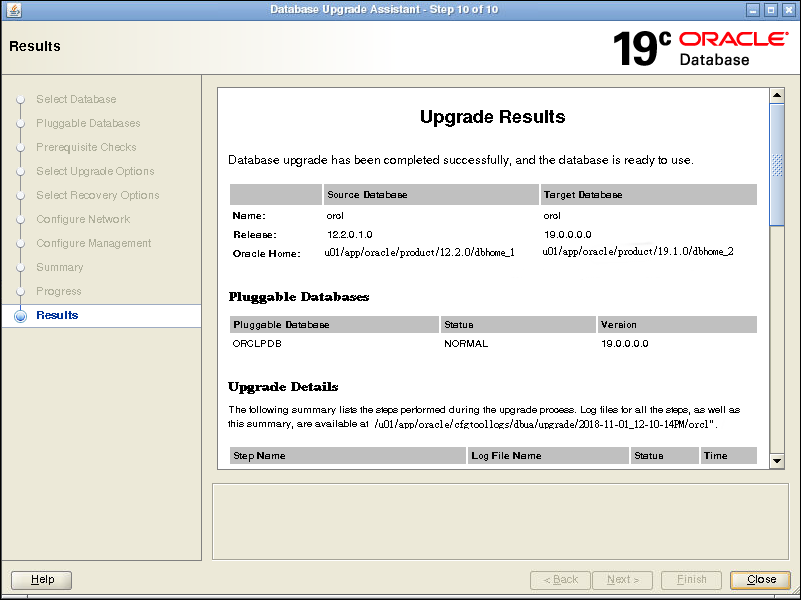This screenshot has height=600, width=801.
Task: Click the Java icon in title bar
Action: [12, 10]
